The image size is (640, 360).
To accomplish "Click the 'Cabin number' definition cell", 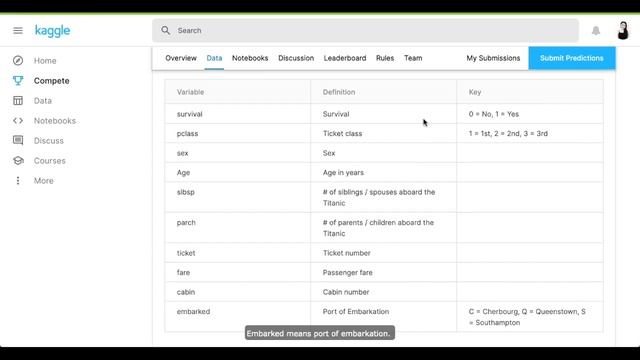I will point(383,292).
